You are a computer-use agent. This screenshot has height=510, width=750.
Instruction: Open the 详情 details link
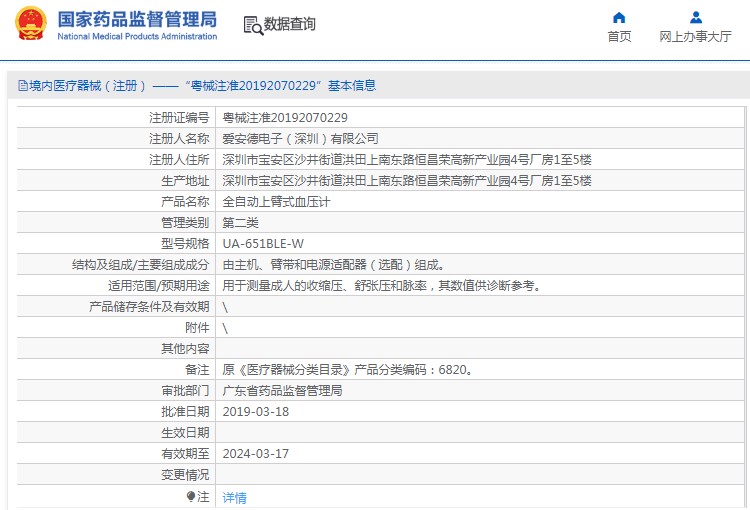click(x=234, y=497)
